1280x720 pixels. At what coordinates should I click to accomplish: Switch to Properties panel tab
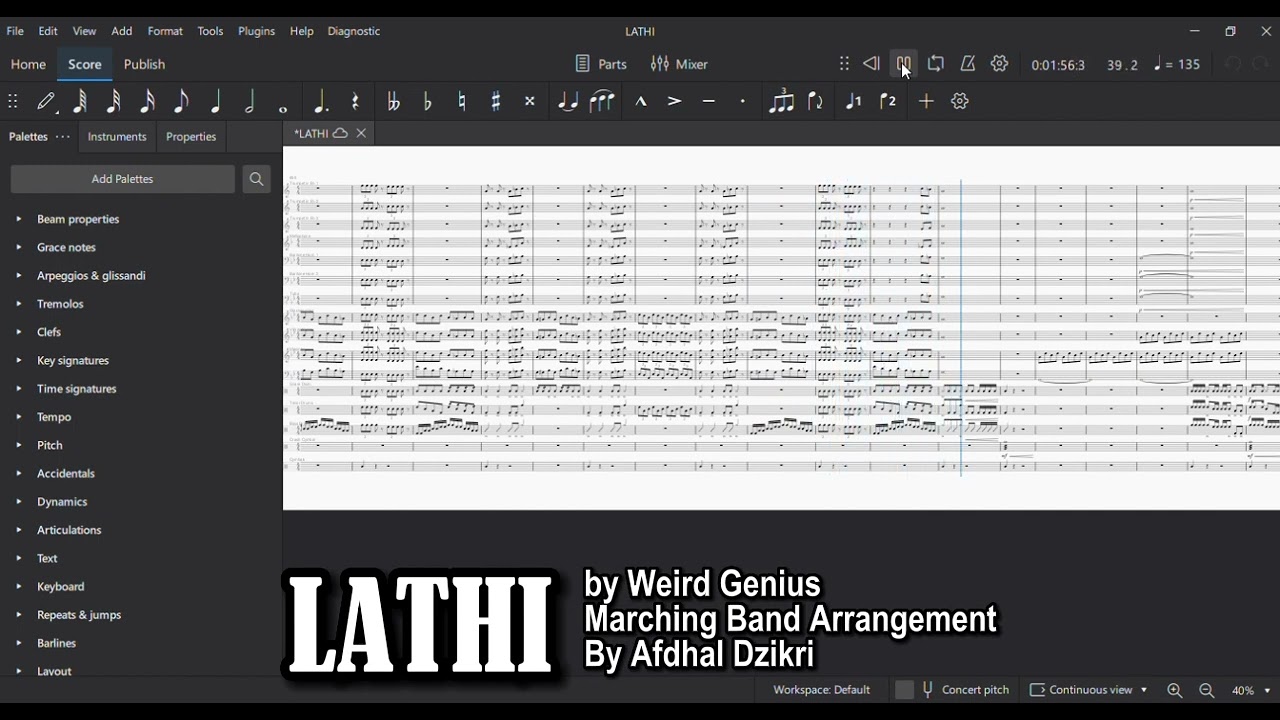(191, 137)
